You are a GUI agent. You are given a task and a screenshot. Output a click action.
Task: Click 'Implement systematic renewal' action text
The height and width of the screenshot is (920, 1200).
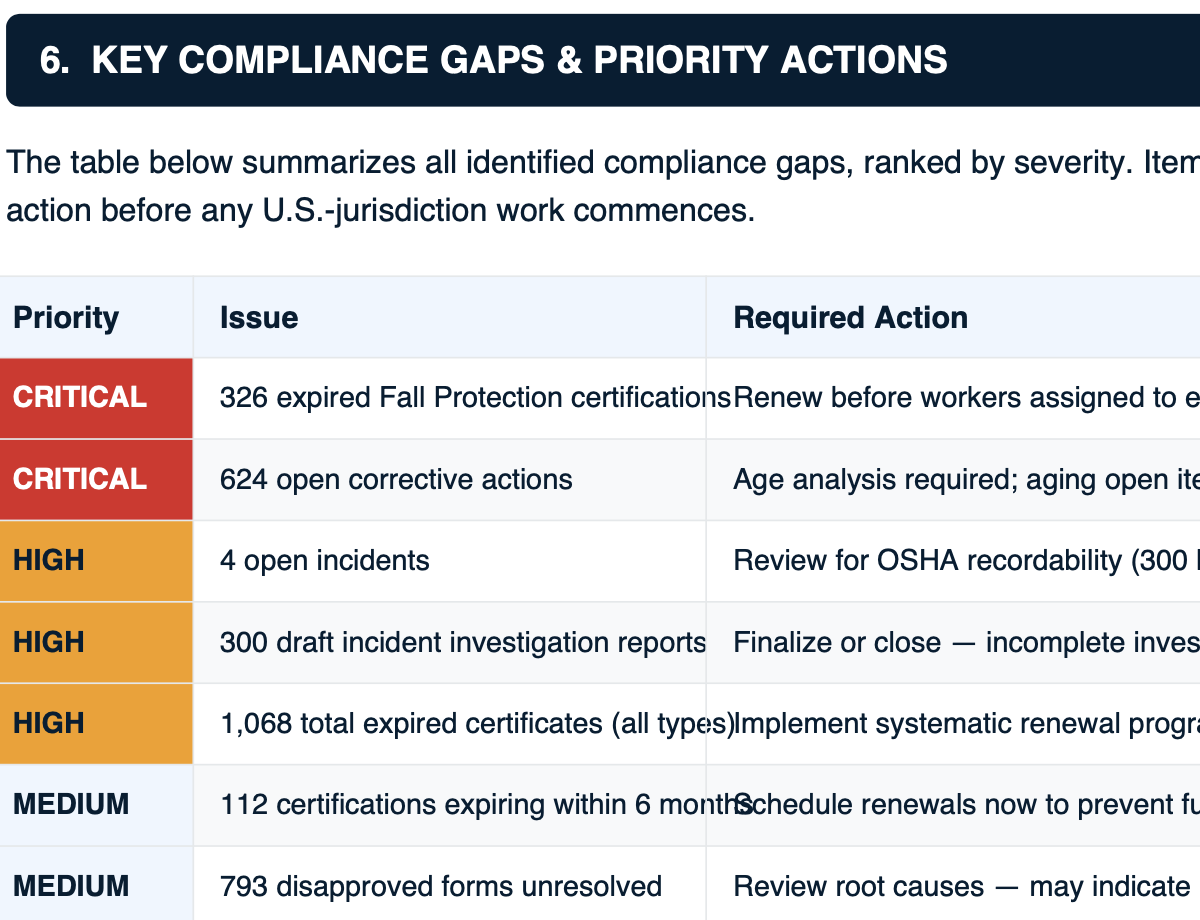967,724
